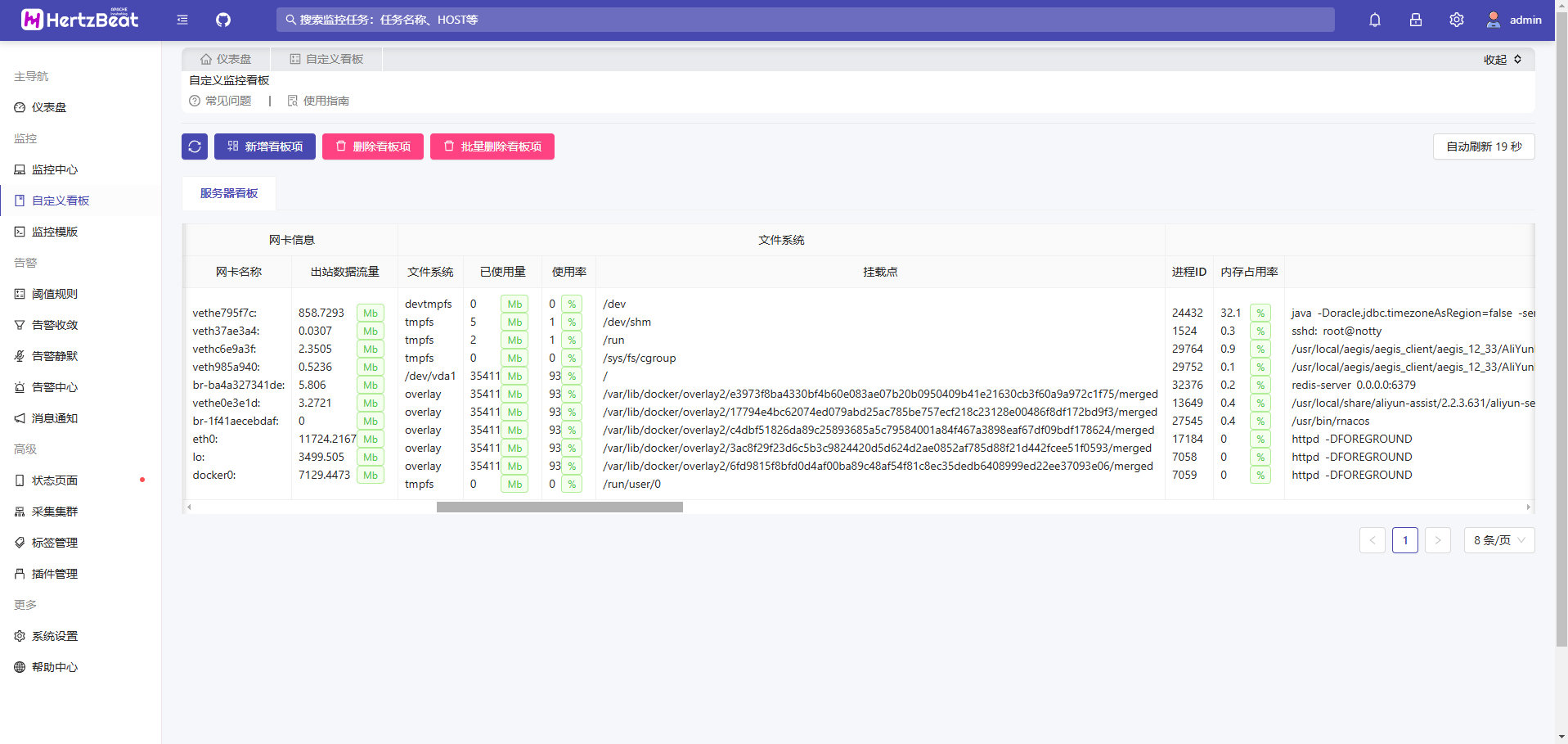The height and width of the screenshot is (744, 1568).
Task: Select 自定义看板 sidebar item
Action: point(80,201)
